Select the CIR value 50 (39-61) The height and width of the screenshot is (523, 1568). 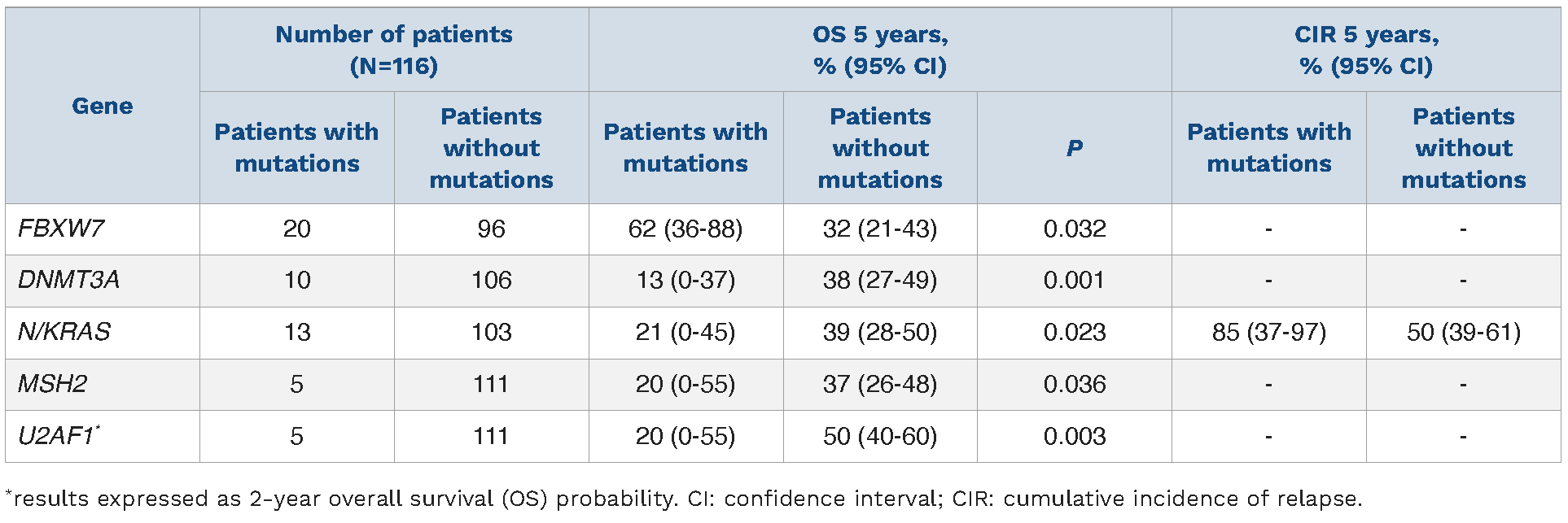point(1463,332)
